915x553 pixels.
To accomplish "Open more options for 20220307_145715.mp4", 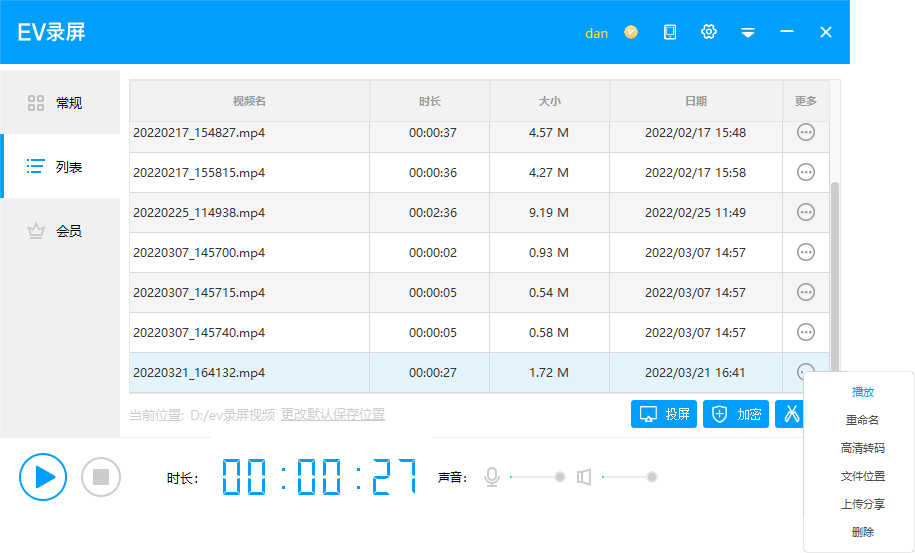I will [x=805, y=292].
